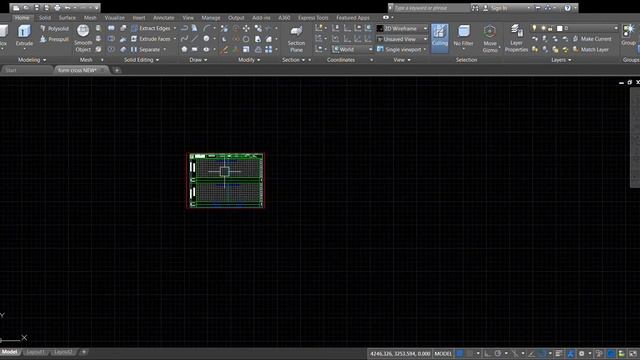The height and width of the screenshot is (360, 640).
Task: Click the Move tool in Modify panel
Action: (246, 28)
